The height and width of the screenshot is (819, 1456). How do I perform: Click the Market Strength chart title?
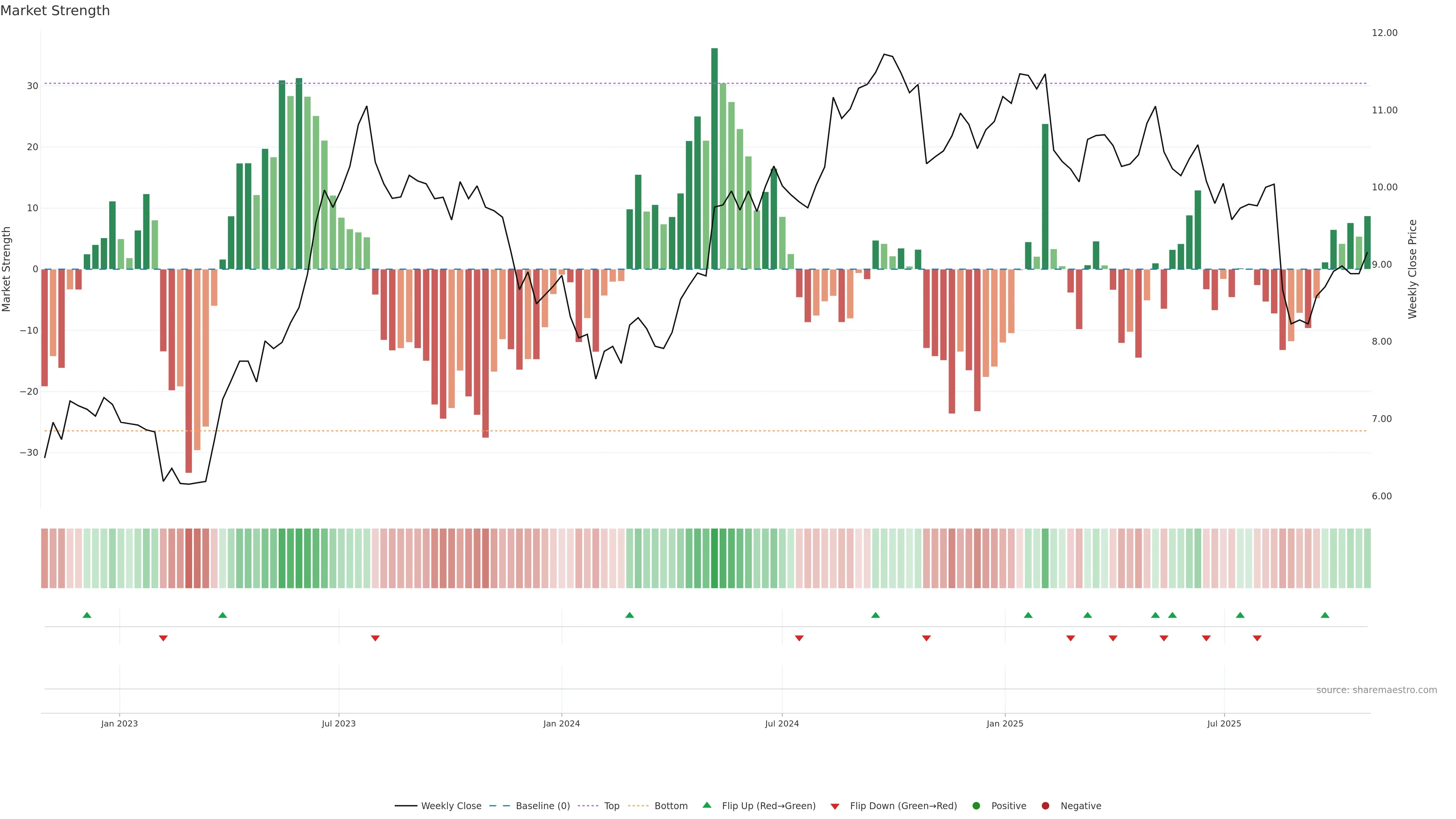click(x=55, y=11)
